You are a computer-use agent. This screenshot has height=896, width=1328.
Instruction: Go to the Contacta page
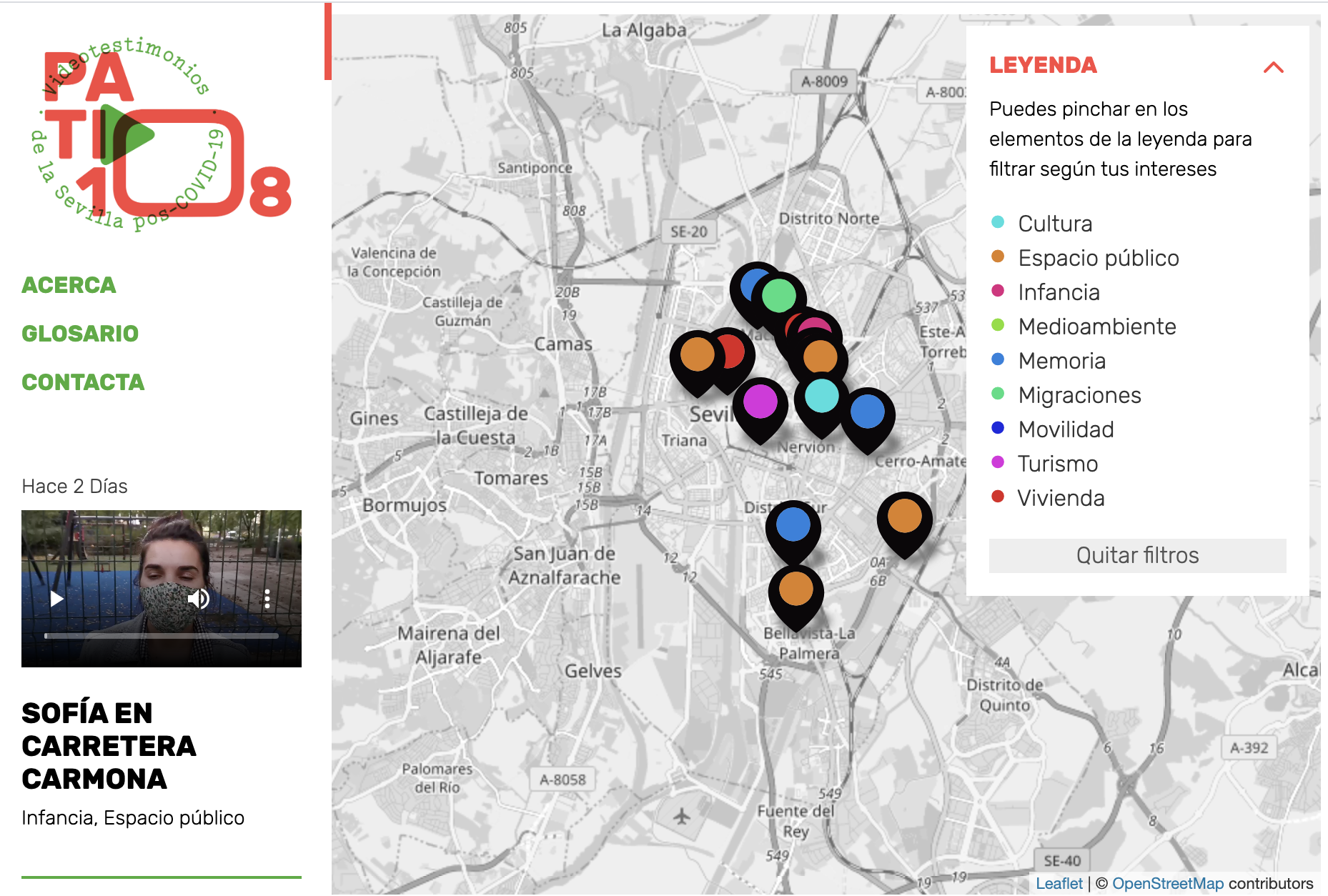click(83, 382)
